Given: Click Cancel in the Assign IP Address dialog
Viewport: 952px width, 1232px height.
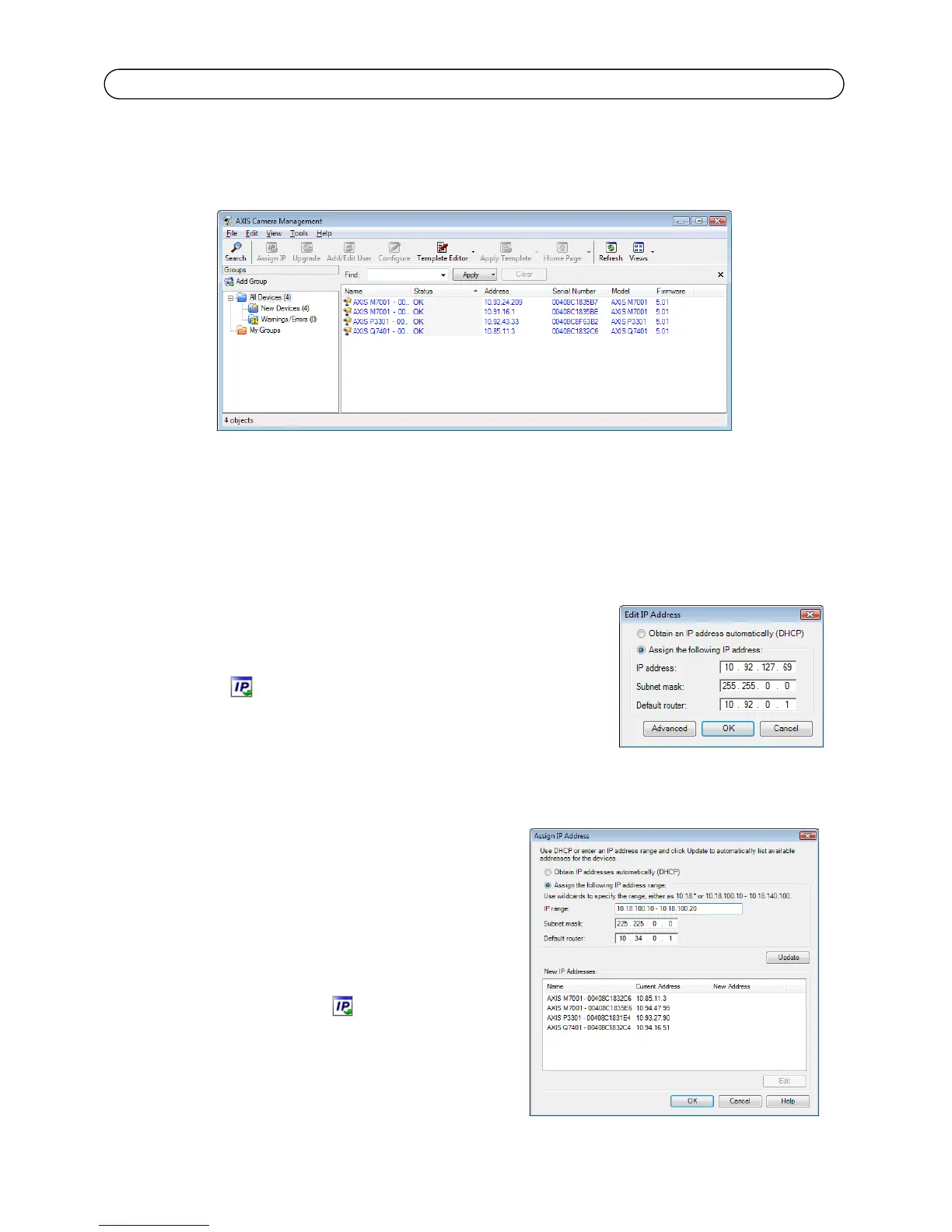Looking at the screenshot, I should (x=740, y=1101).
